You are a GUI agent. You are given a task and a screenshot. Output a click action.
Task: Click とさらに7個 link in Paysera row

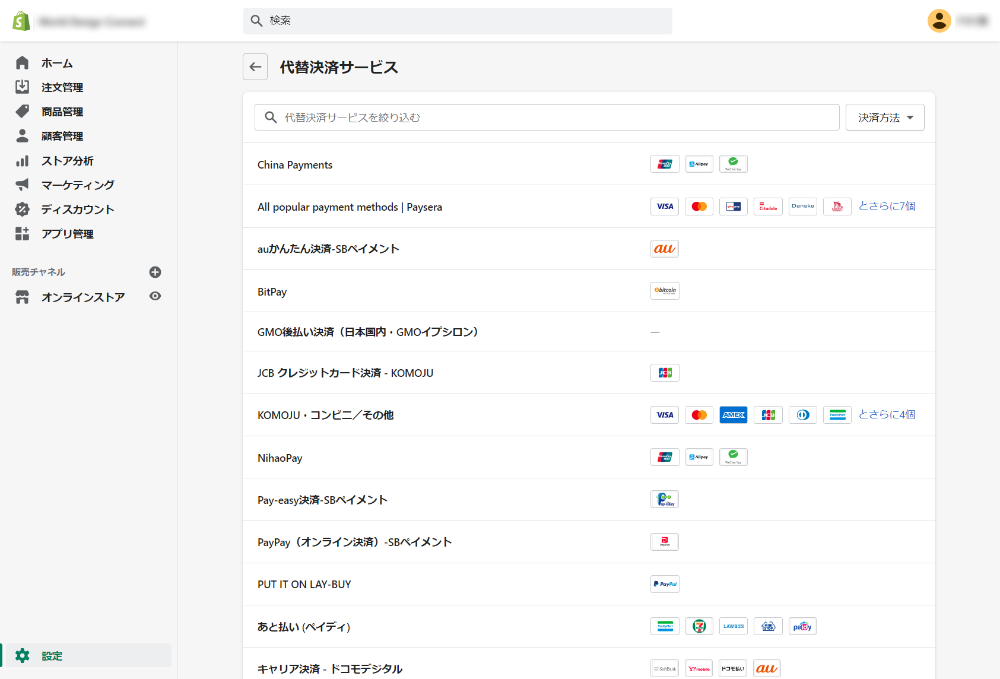[886, 206]
